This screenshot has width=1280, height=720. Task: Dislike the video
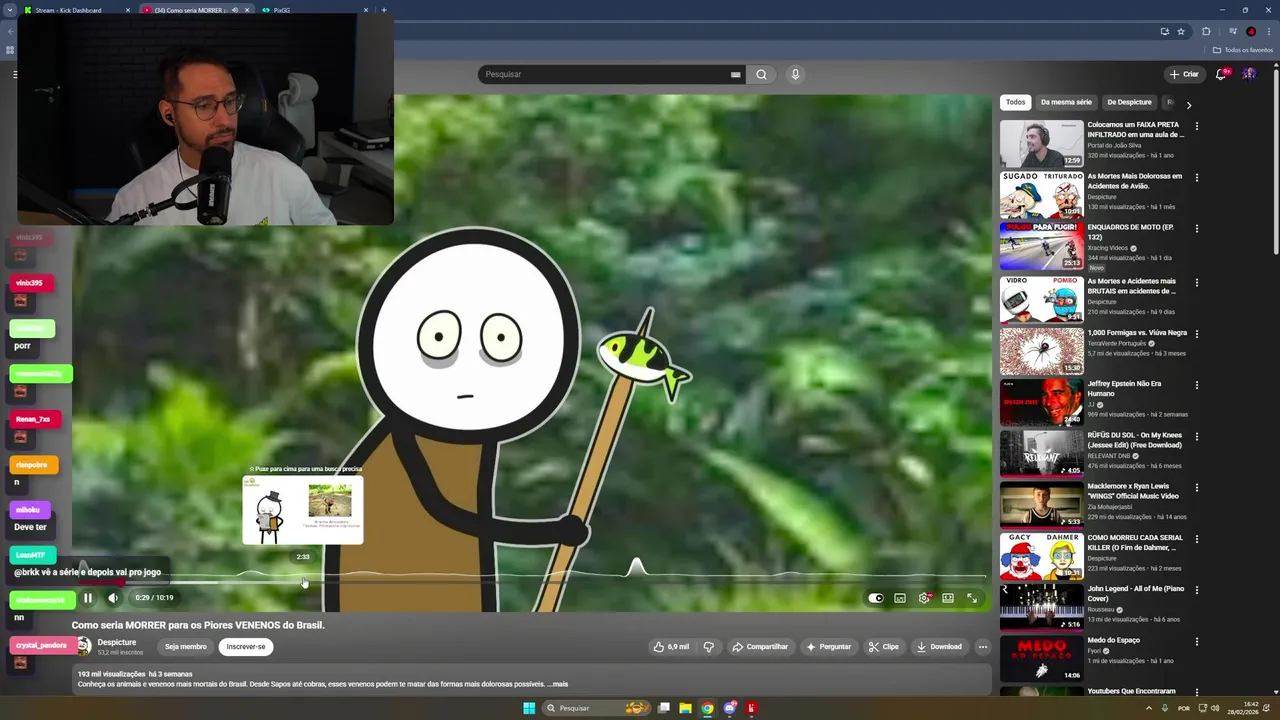[x=709, y=647]
